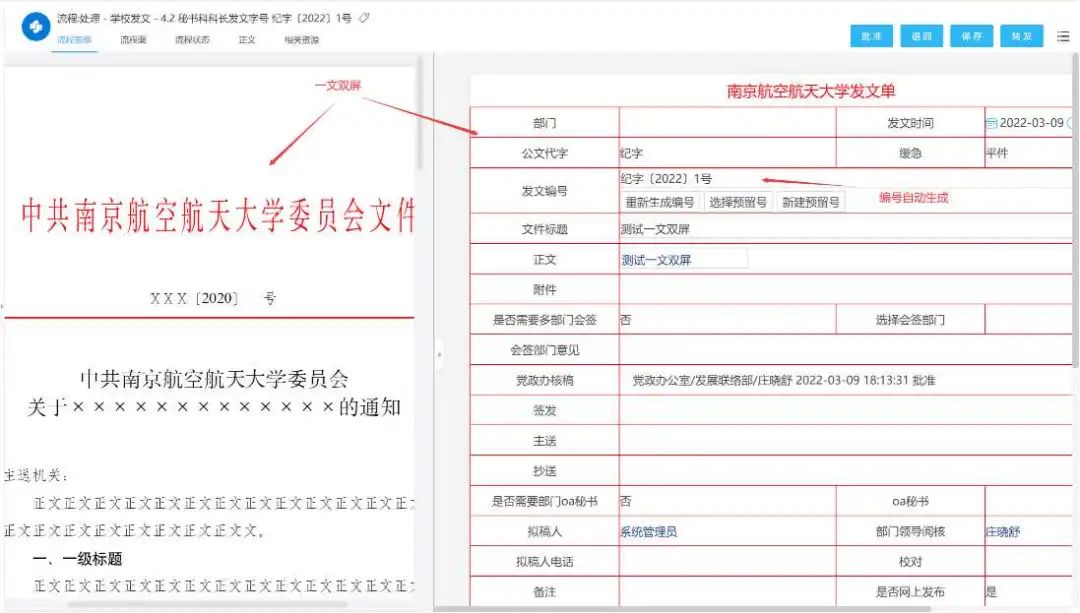Click the document number line XXX〔2020〕号
This screenshot has height=613, width=1080.
[213, 298]
